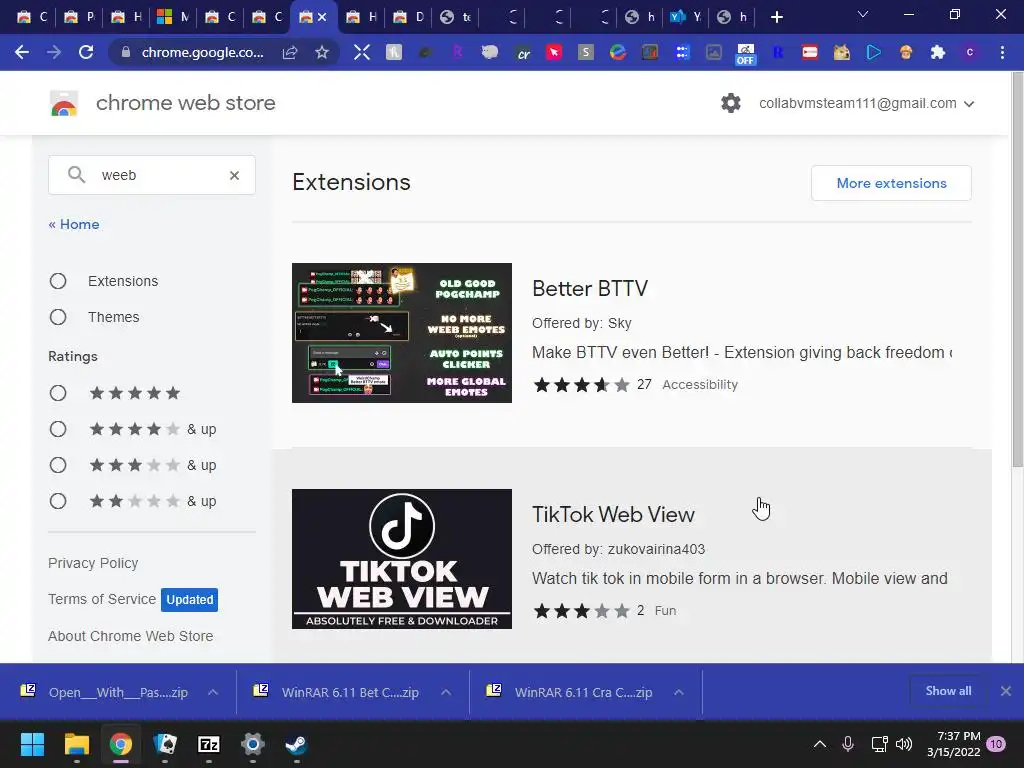Click the share this page icon in address bar

coord(290,52)
